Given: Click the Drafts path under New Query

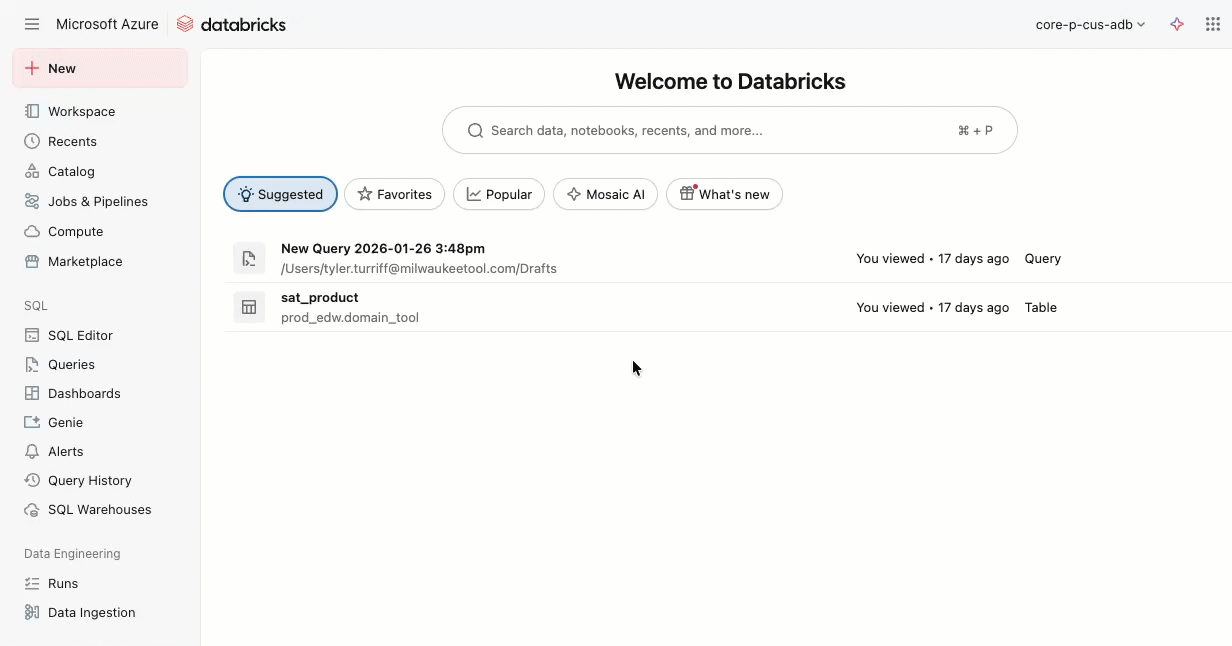Looking at the screenshot, I should click(x=419, y=268).
